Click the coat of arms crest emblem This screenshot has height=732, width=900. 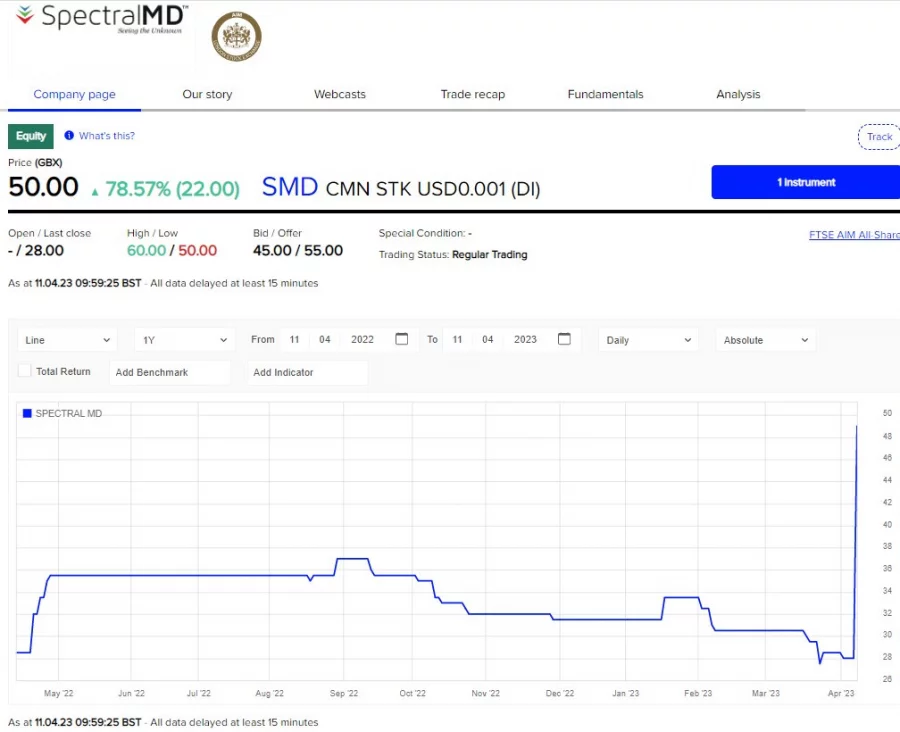236,37
